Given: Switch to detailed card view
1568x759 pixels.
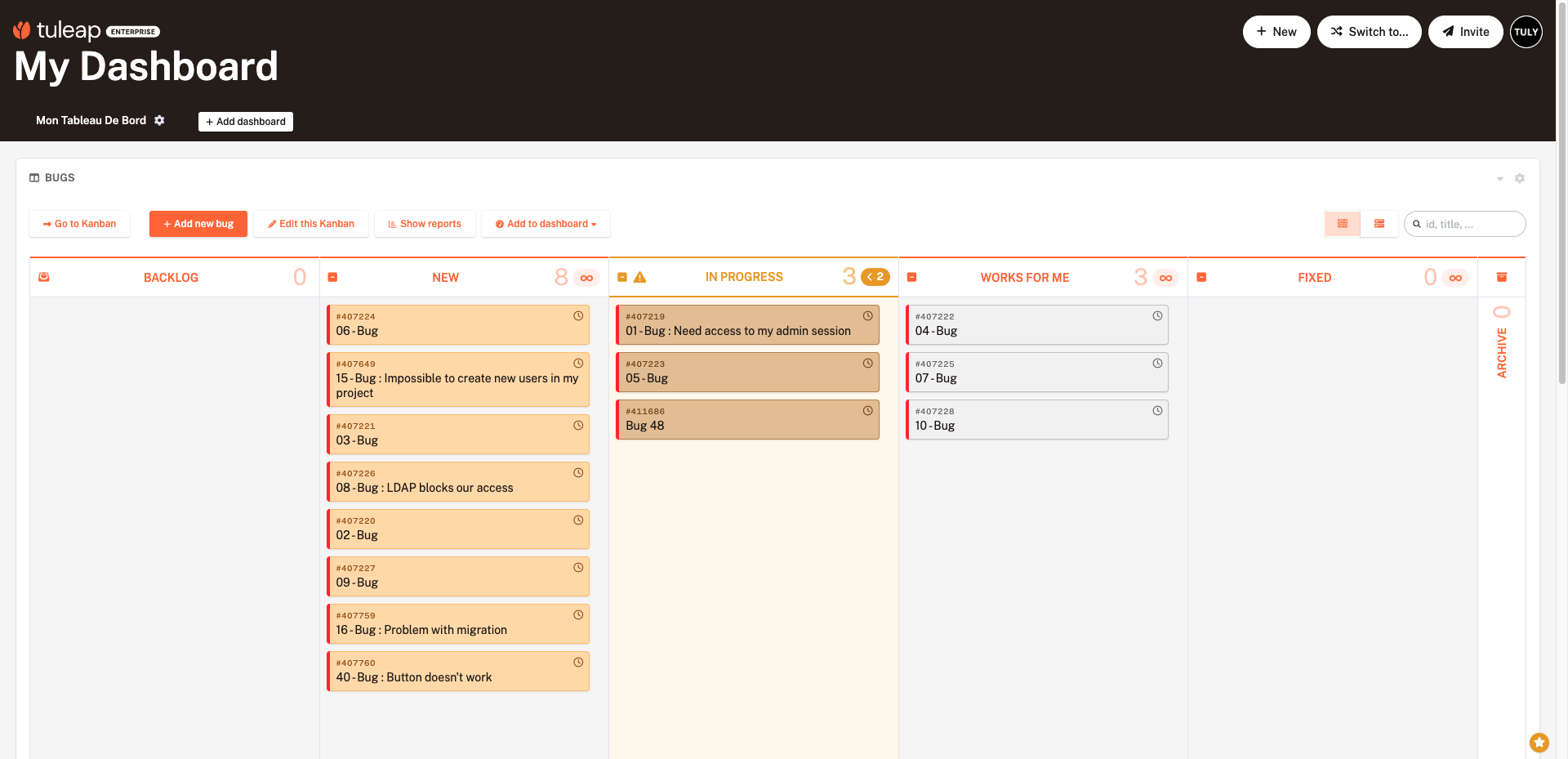Looking at the screenshot, I should pyautogui.click(x=1379, y=224).
